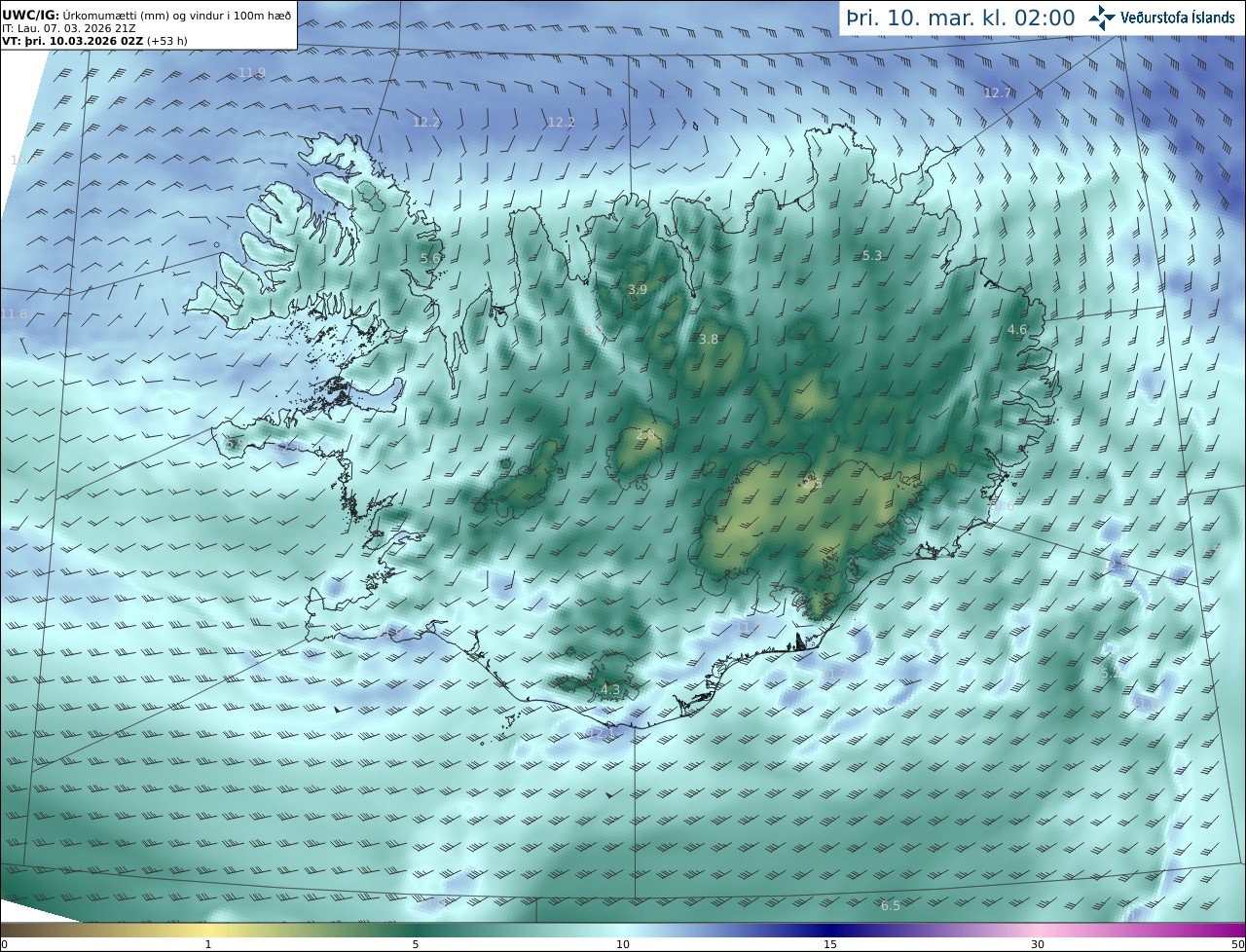This screenshot has width=1246, height=952.
Task: Click the Veðurstofa Íslands logo icon
Action: tap(1102, 18)
